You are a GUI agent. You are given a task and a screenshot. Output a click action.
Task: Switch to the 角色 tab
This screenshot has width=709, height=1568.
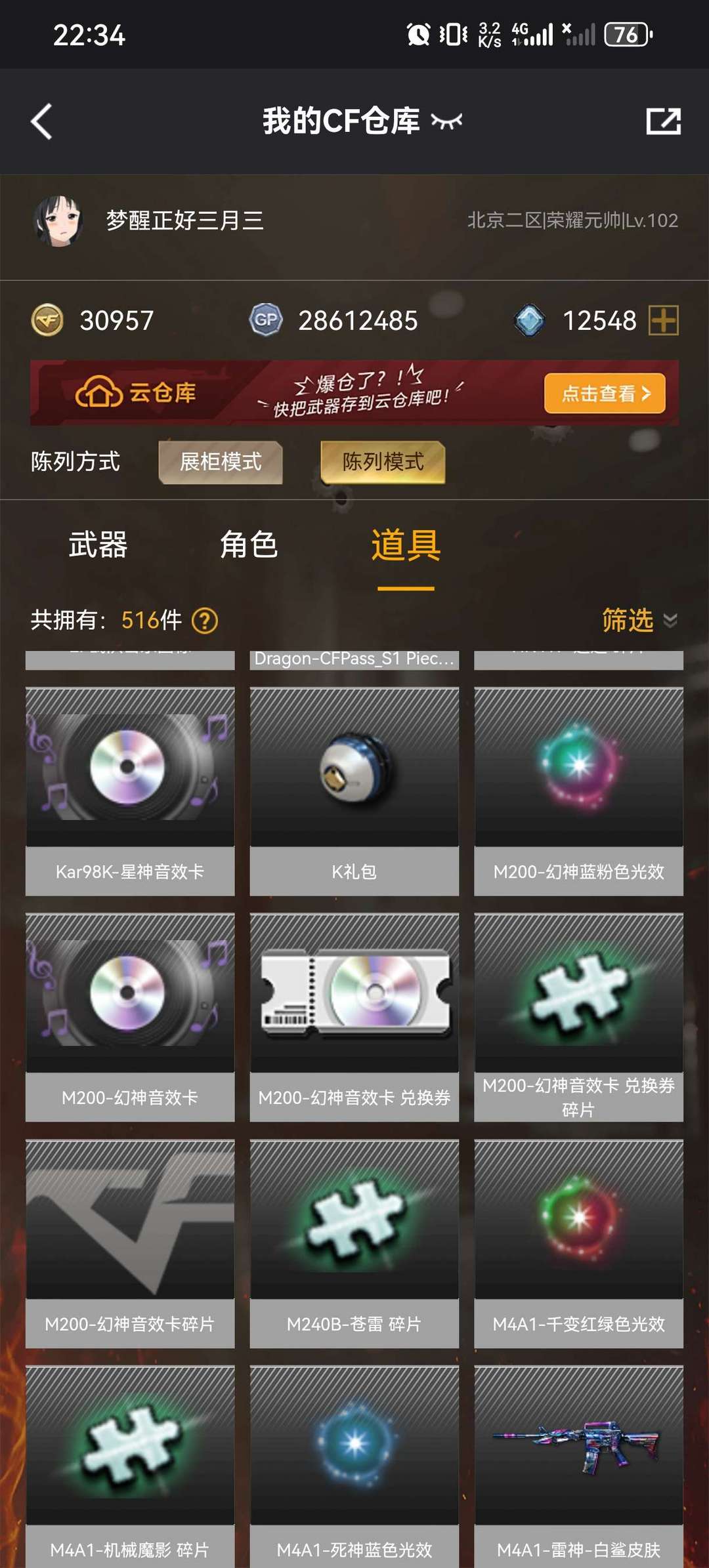tap(249, 545)
